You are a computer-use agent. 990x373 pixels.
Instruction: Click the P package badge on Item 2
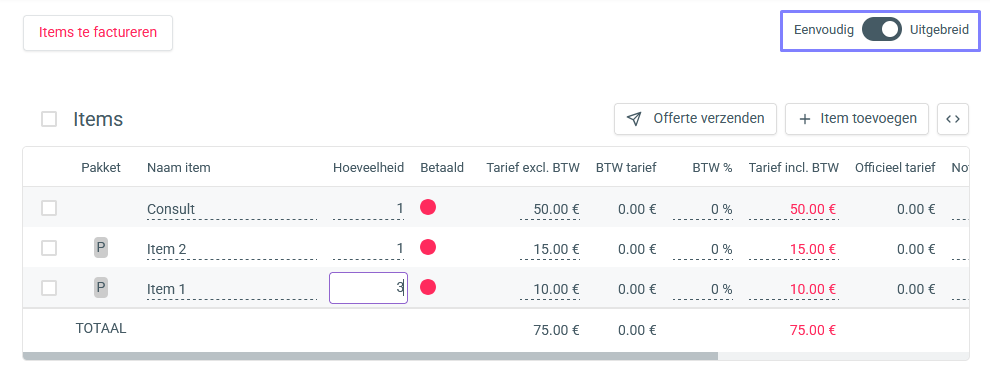[101, 248]
